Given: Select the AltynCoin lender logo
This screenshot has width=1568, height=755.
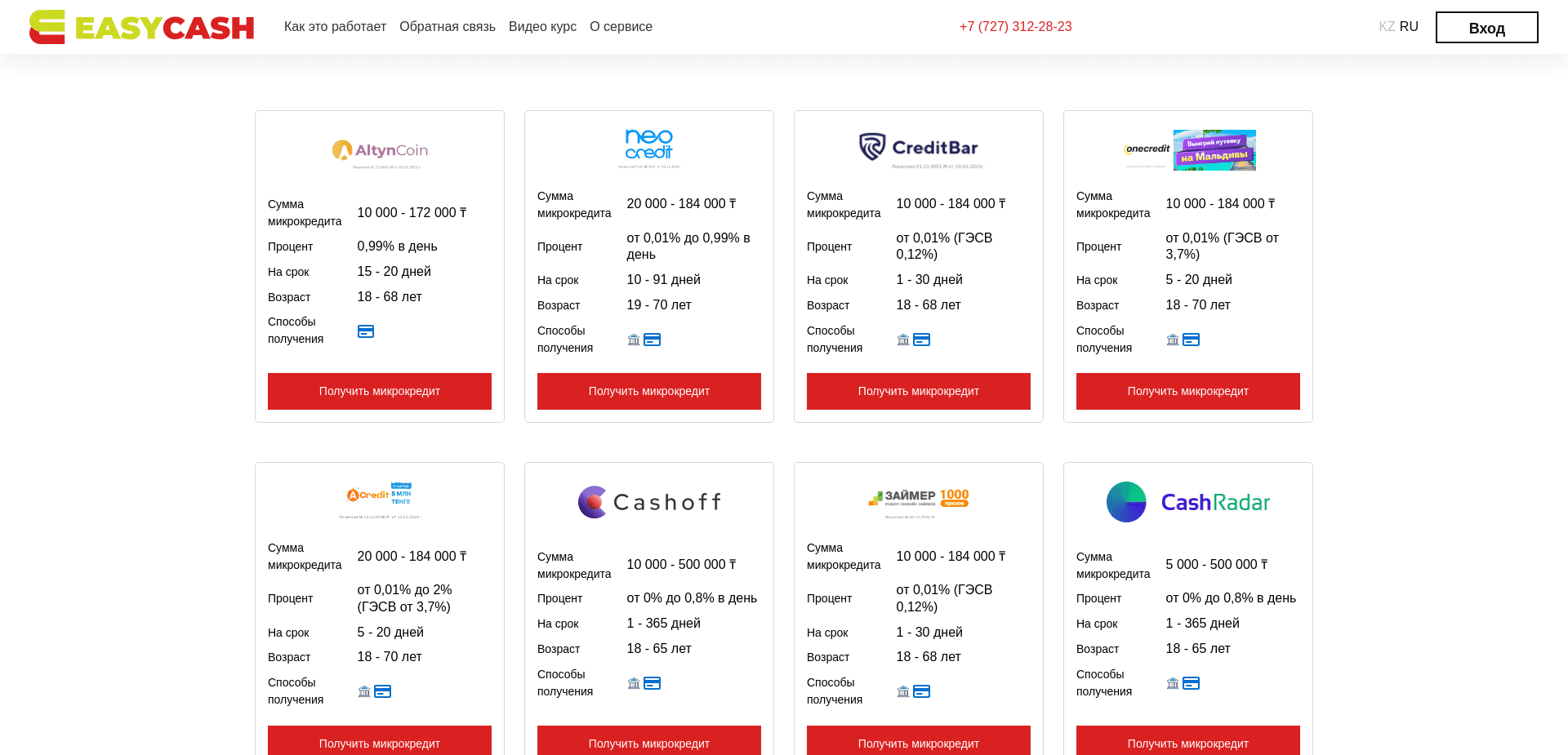Looking at the screenshot, I should (x=379, y=149).
